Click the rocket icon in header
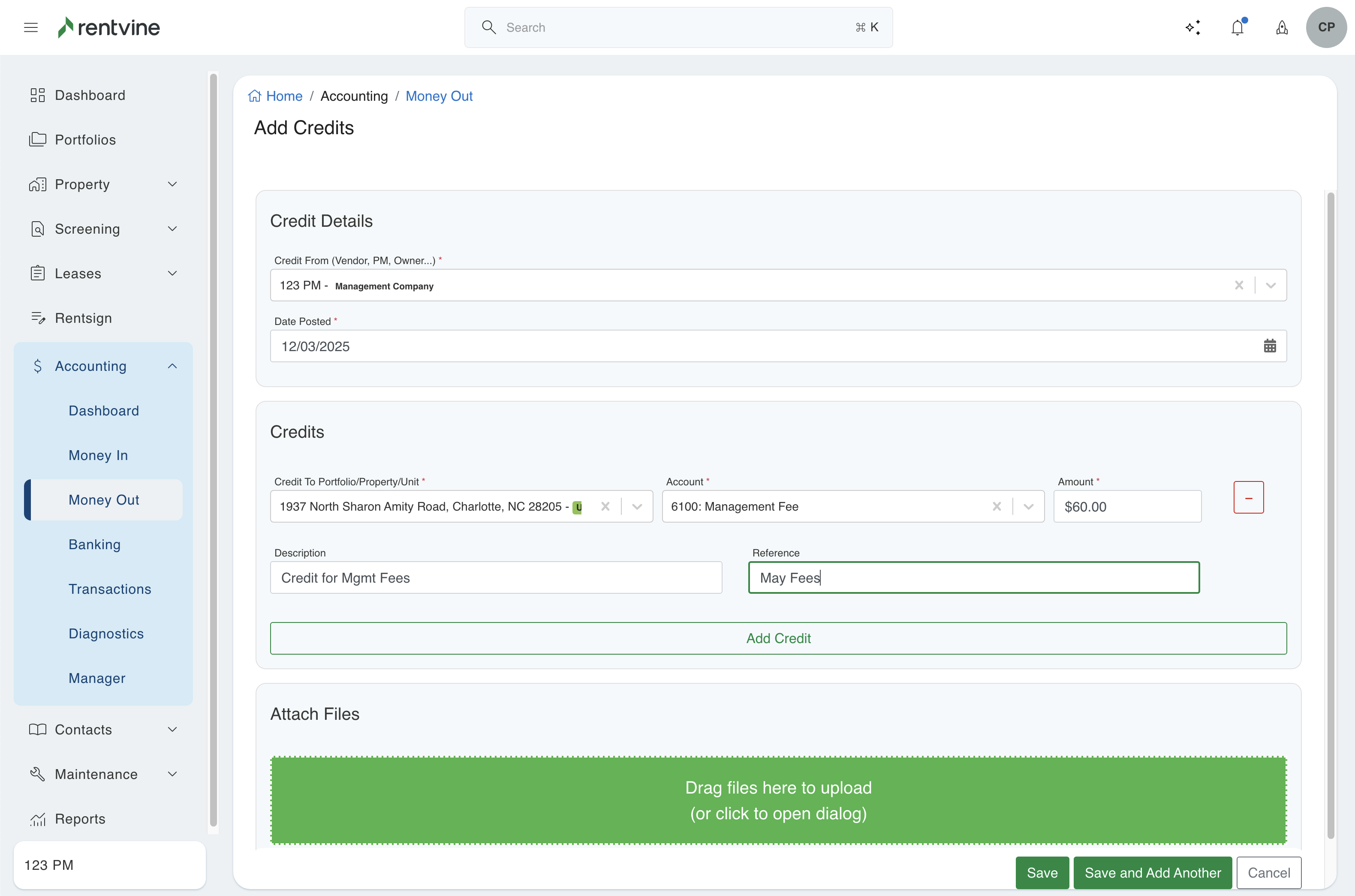Viewport: 1355px width, 896px height. pos(1282,27)
